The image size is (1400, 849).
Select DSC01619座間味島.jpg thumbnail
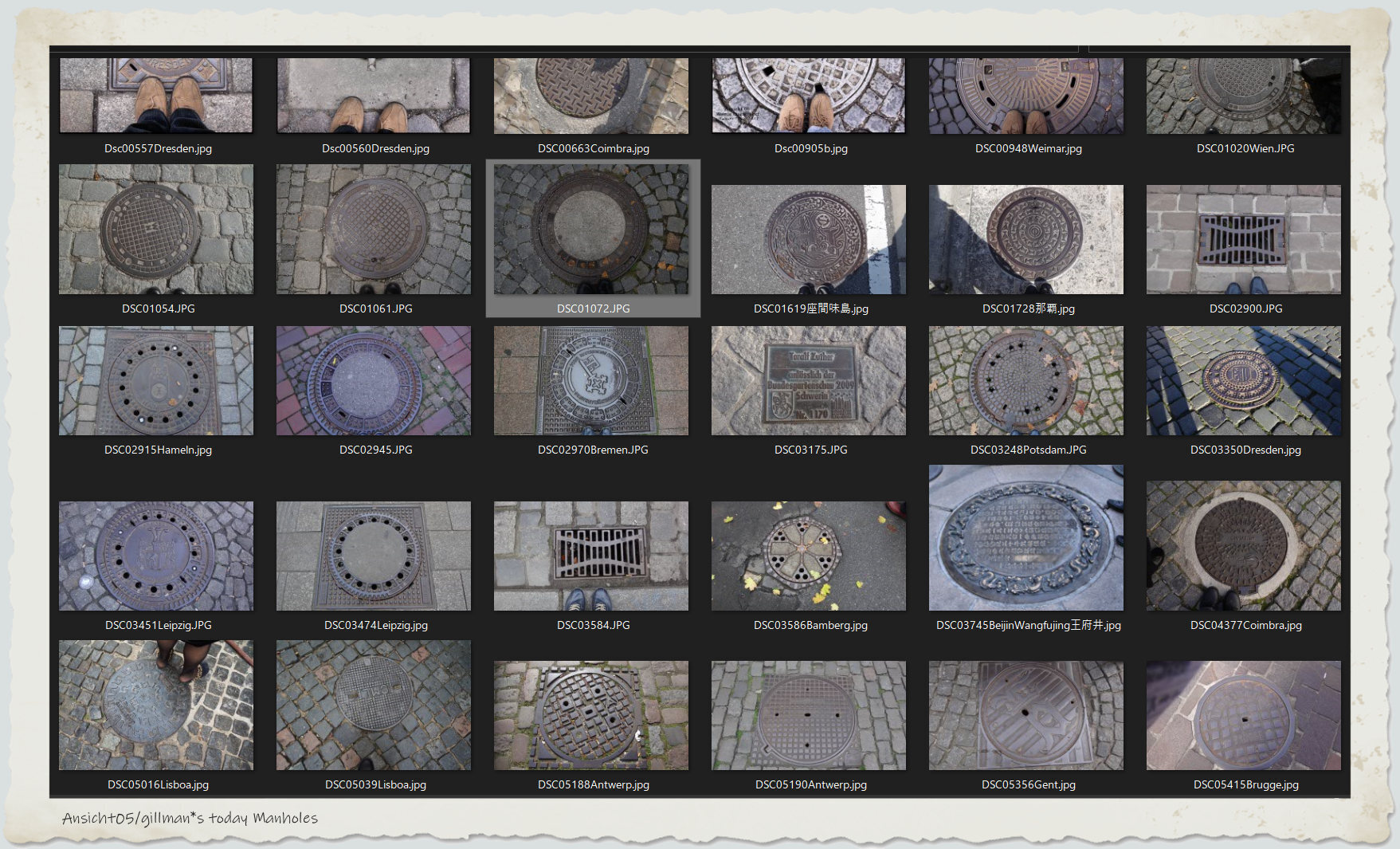pyautogui.click(x=809, y=240)
